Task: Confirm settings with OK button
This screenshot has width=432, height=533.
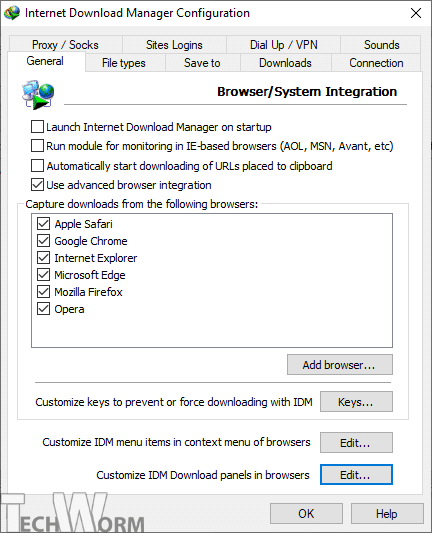Action: click(306, 513)
